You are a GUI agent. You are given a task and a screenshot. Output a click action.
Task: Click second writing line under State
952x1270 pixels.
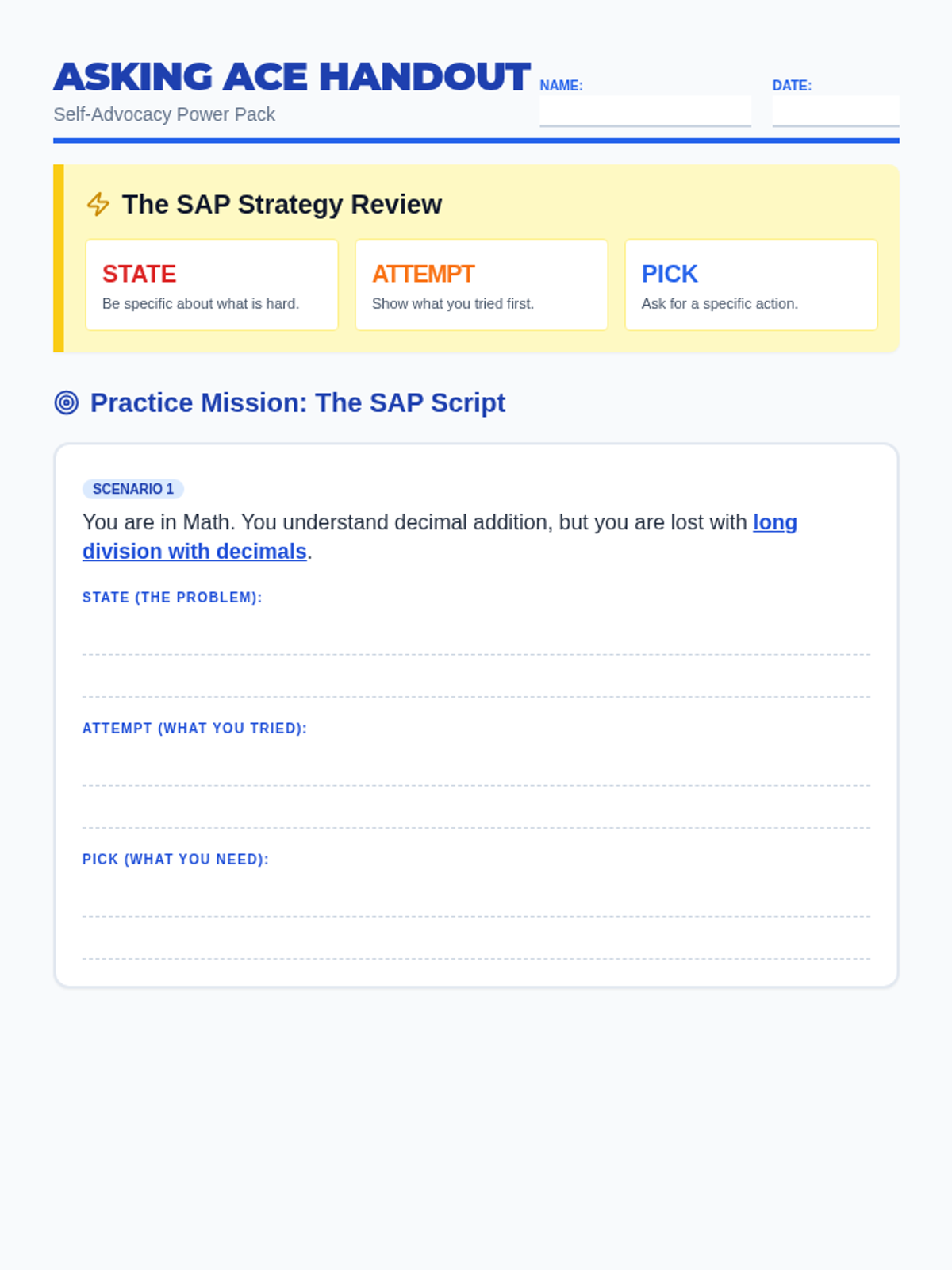(x=476, y=682)
